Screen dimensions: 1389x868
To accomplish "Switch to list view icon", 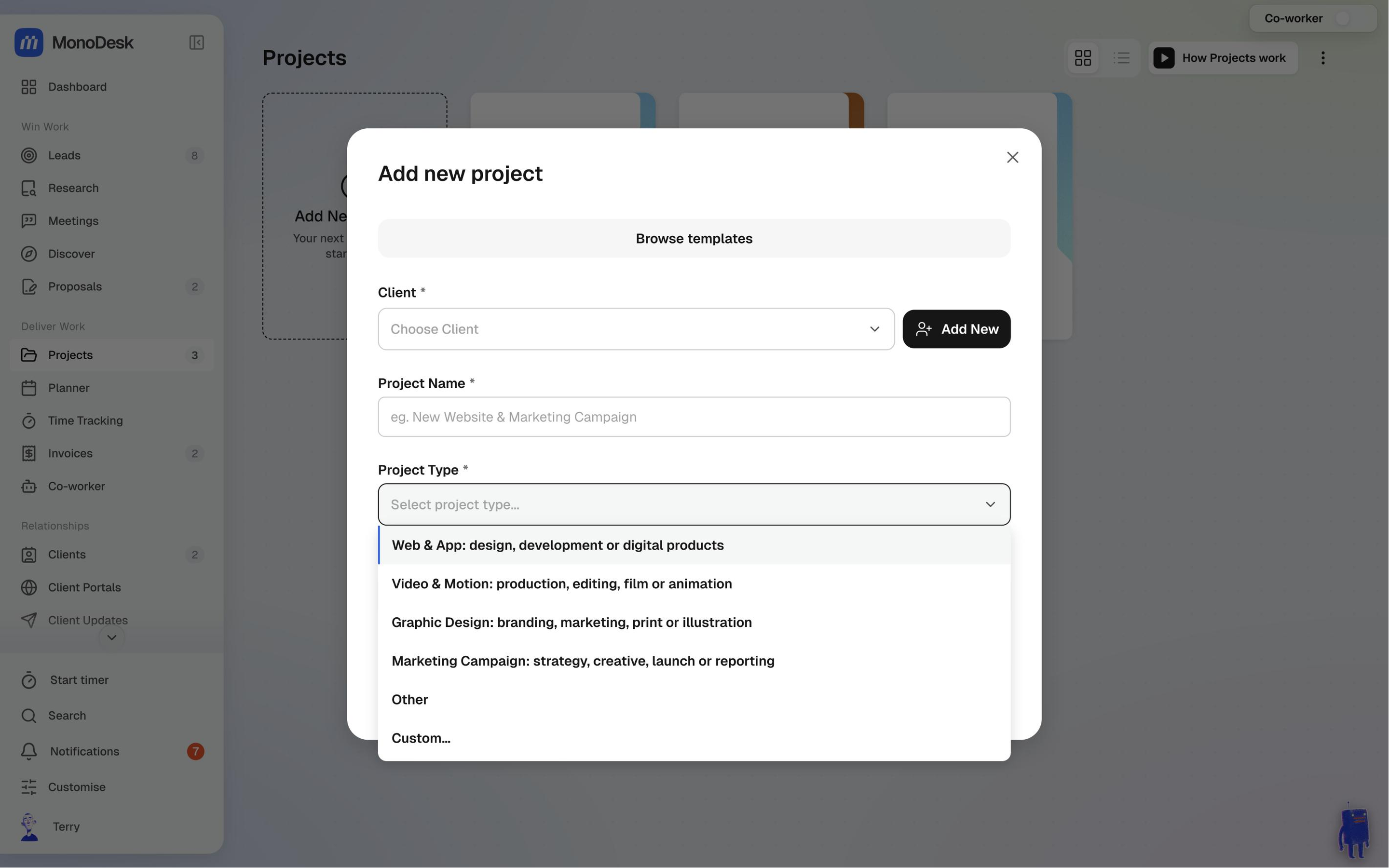I will click(x=1121, y=57).
